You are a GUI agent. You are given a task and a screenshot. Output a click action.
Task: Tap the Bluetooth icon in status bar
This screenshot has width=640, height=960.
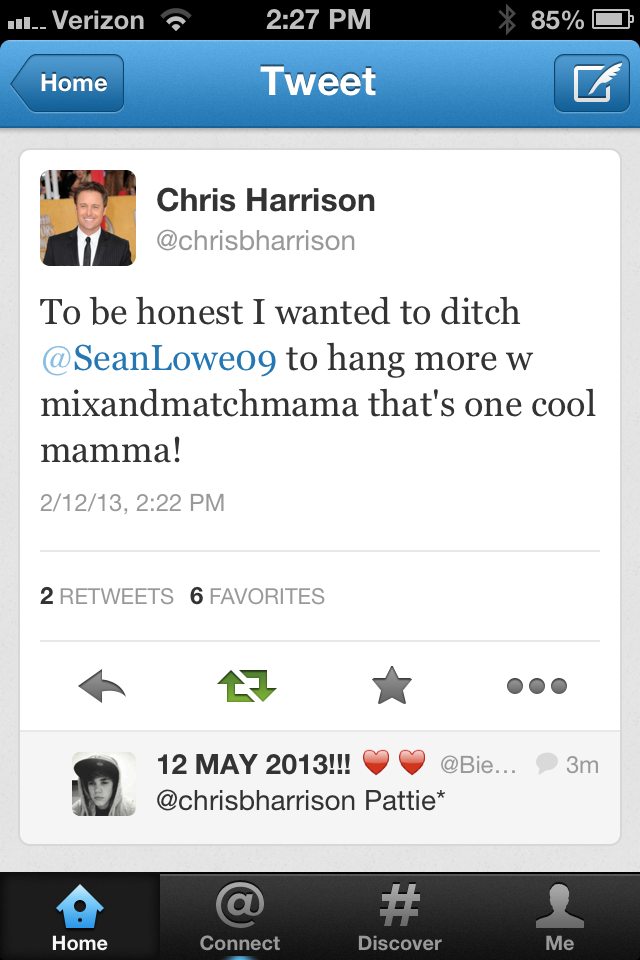coord(507,20)
